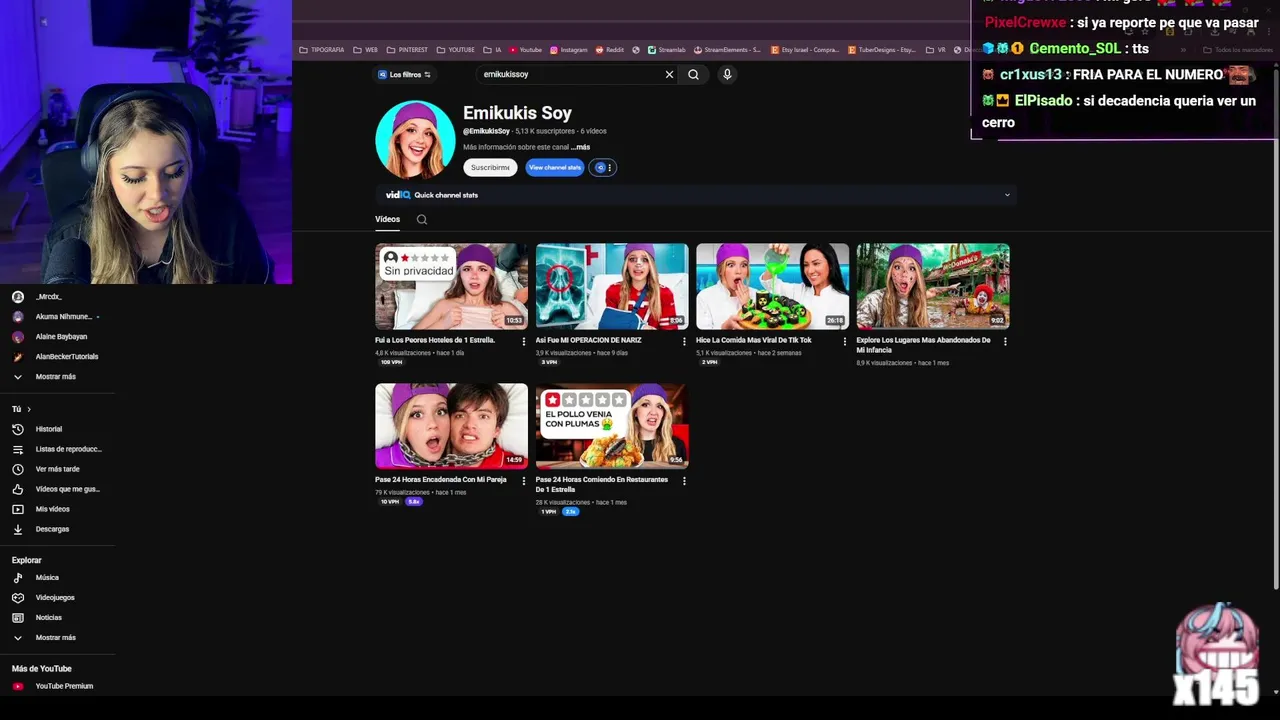Open options menu for the Comida Más Viral video

tap(844, 341)
